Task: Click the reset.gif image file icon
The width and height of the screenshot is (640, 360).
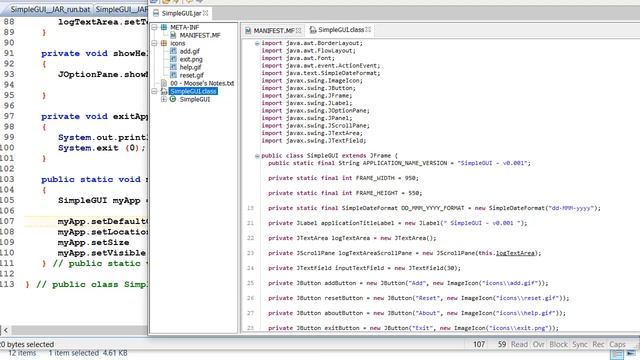Action: point(173,76)
